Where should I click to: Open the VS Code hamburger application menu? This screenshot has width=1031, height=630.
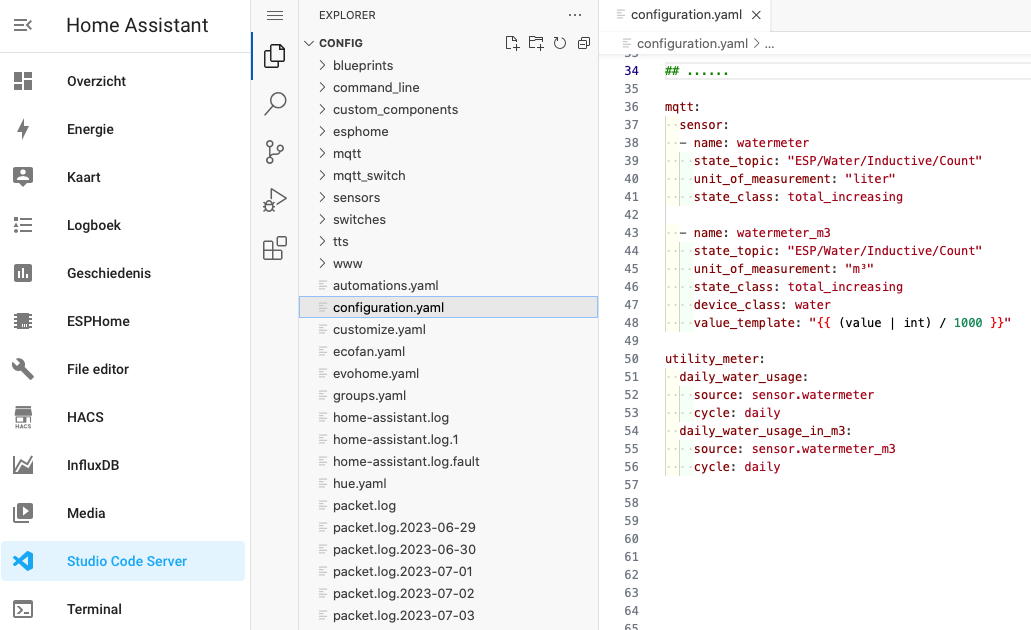click(x=275, y=15)
